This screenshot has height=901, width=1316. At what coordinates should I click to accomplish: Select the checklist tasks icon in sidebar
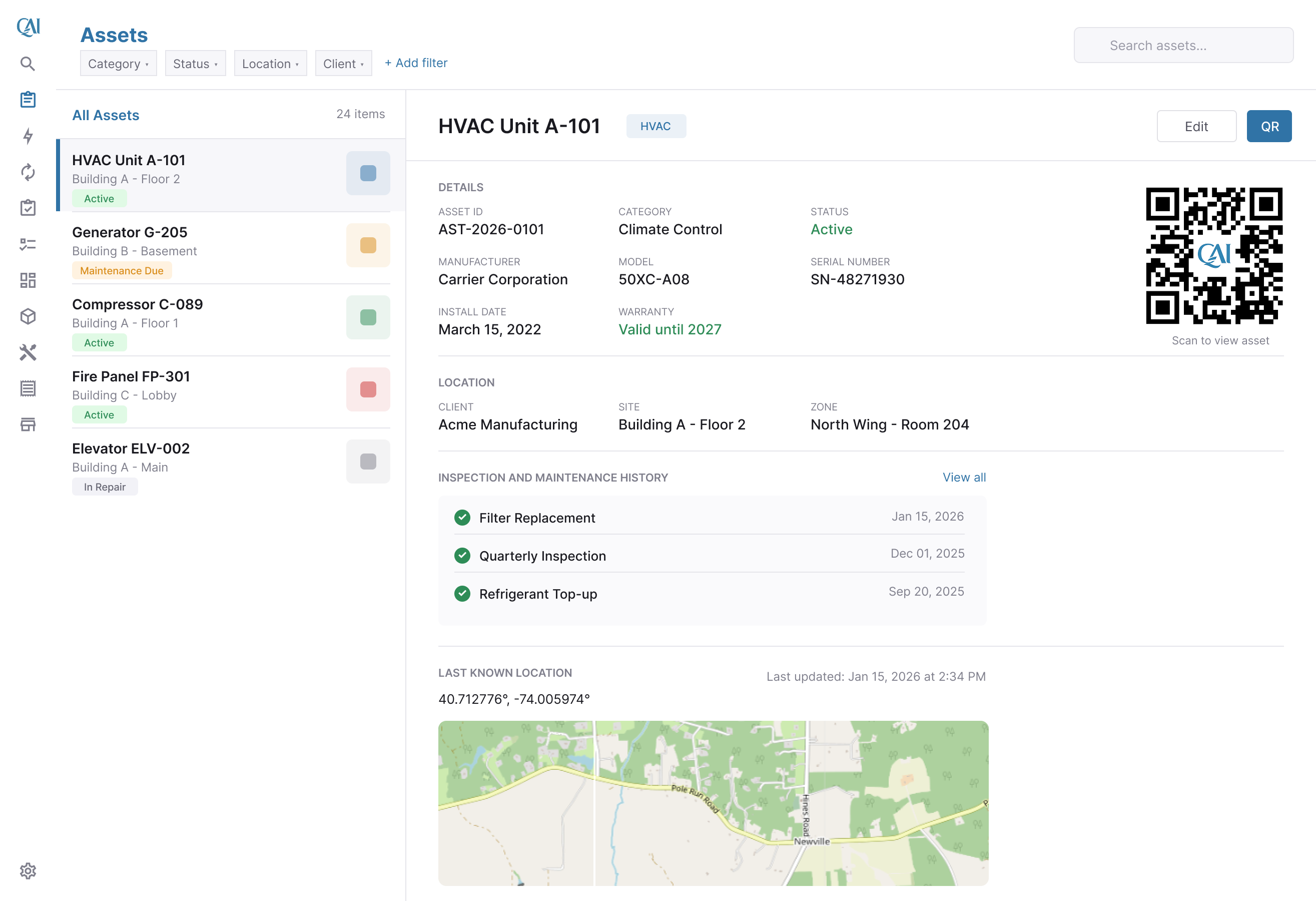click(27, 243)
